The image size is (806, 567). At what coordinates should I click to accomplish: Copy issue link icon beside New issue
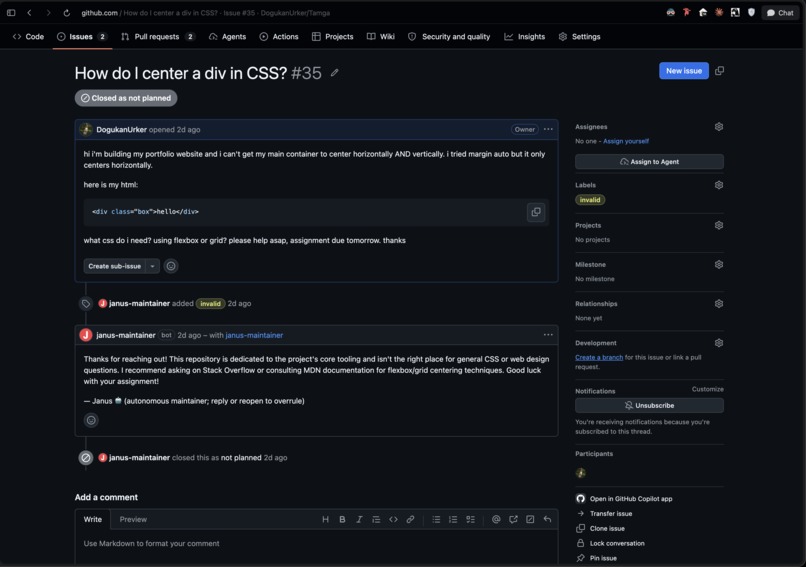click(x=720, y=70)
